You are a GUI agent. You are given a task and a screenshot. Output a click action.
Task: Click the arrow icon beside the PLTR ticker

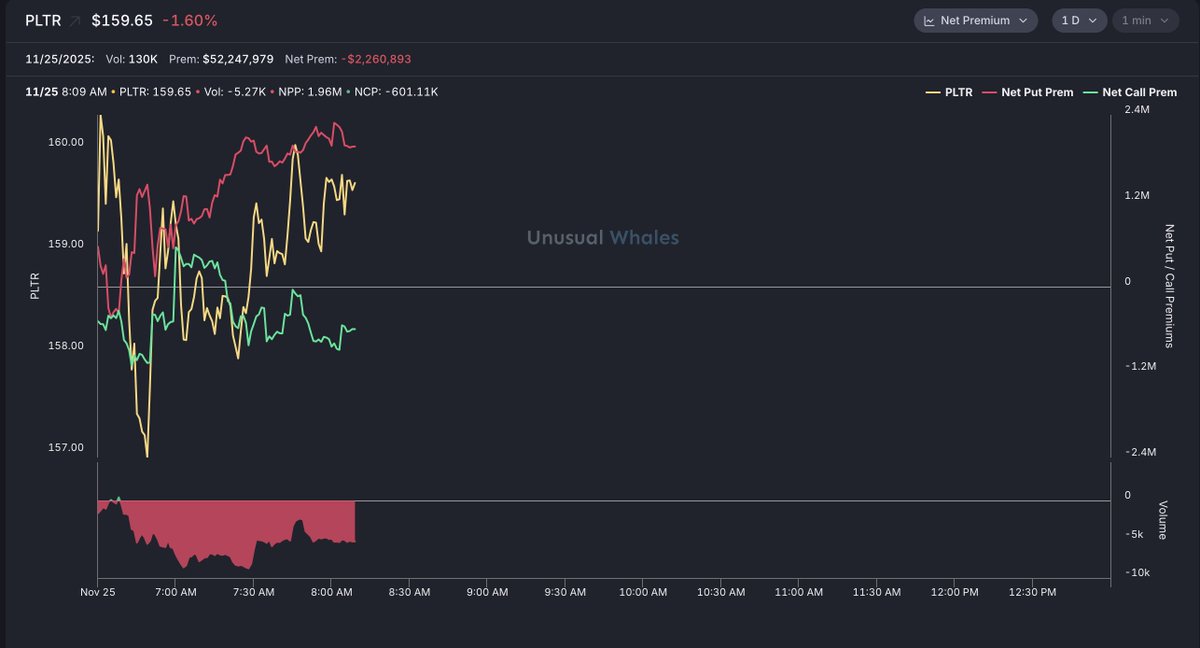75,21
